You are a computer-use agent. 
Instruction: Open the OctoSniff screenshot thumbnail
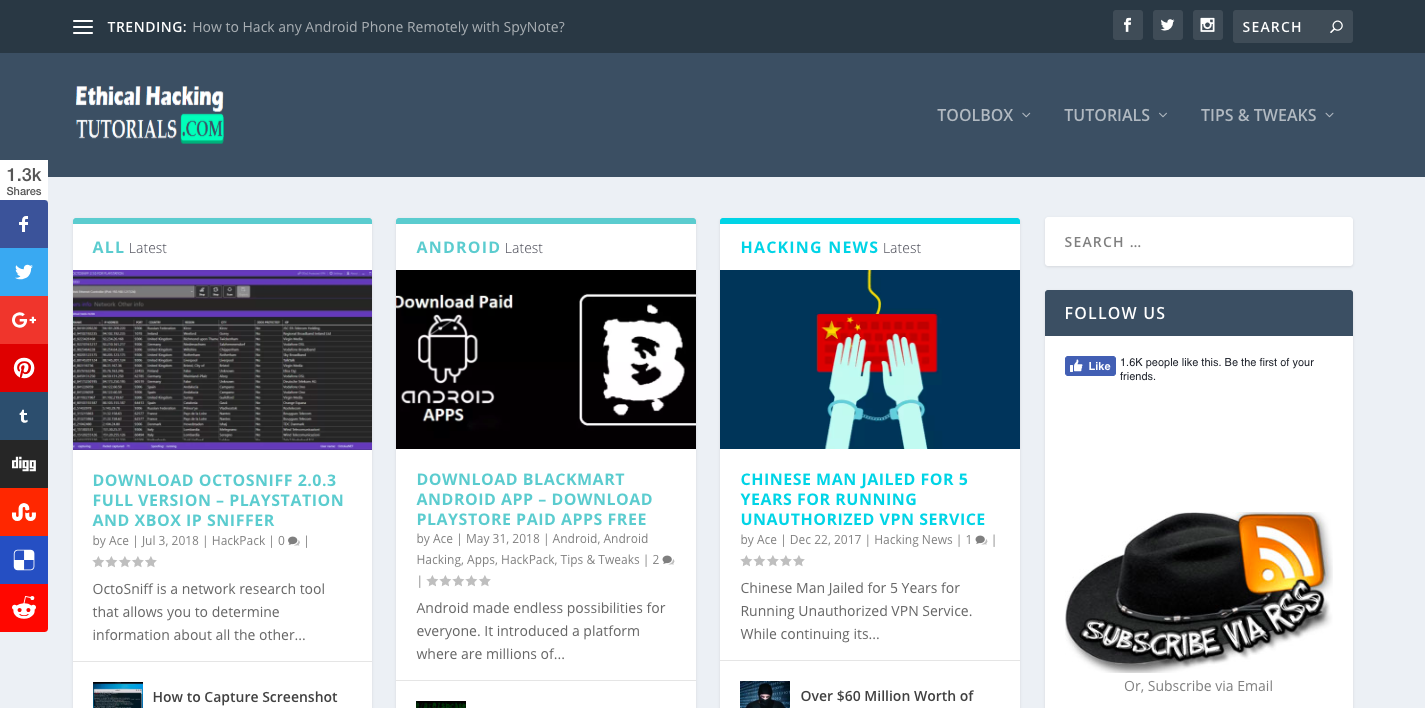[222, 360]
